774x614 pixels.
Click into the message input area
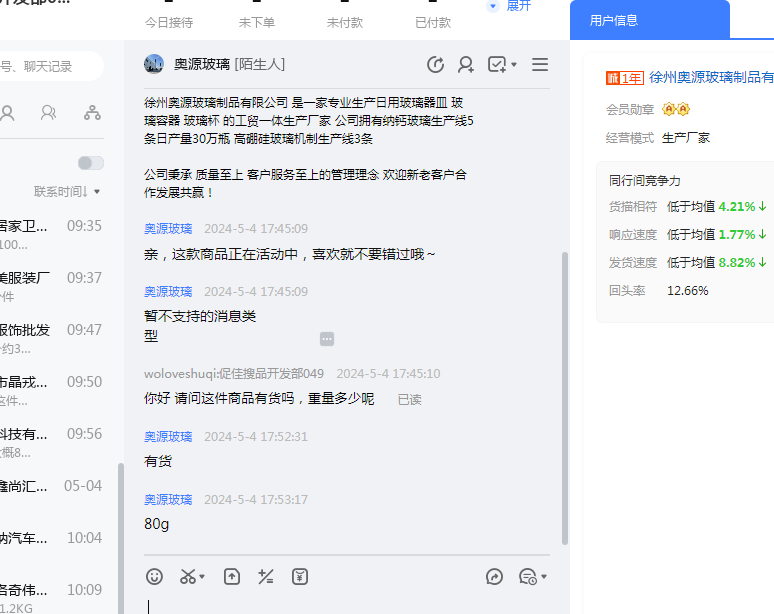tap(340, 604)
